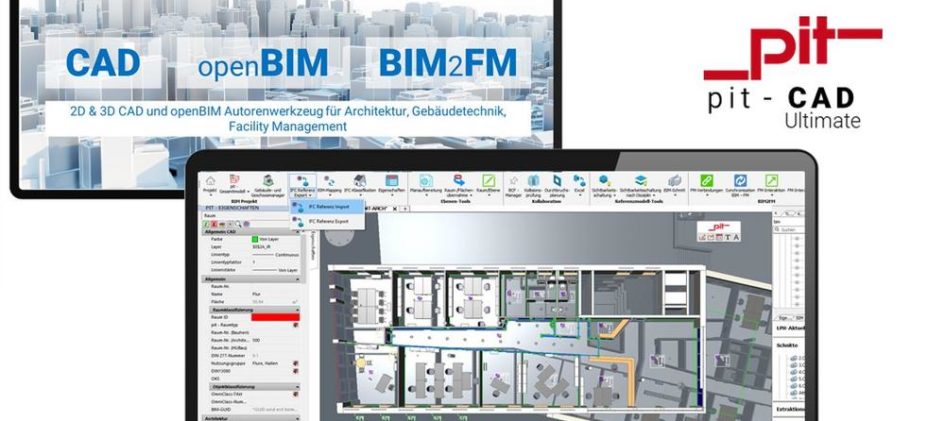Image resolution: width=945 pixels, height=421 pixels.
Task: Click the Synchronisation BIM - FM icon
Action: pos(741,180)
